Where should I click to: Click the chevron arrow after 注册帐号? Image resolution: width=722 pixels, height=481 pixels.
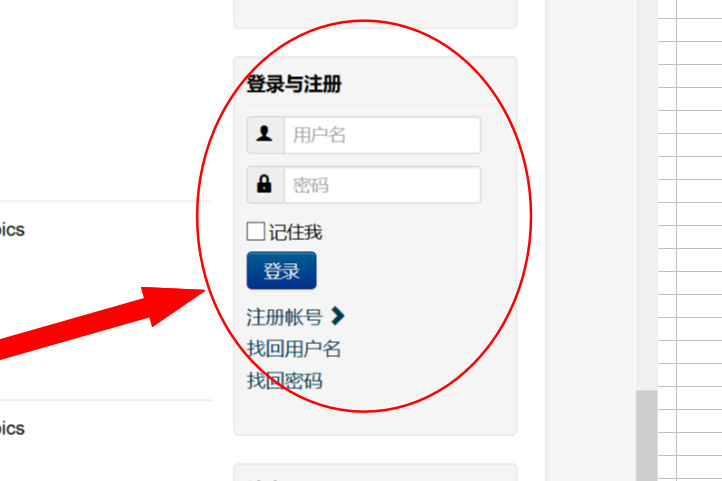pyautogui.click(x=338, y=316)
